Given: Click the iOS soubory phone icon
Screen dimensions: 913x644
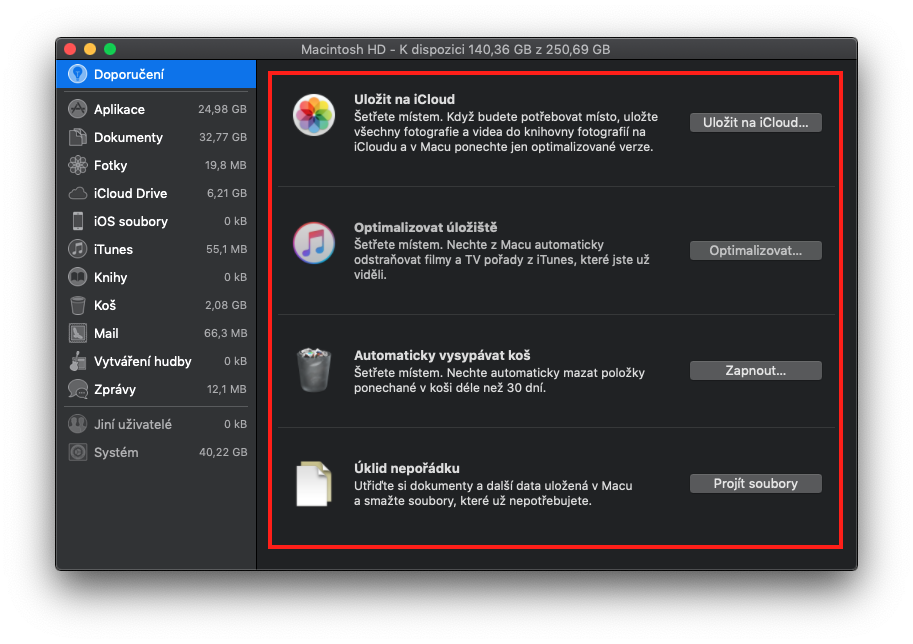Looking at the screenshot, I should [77, 221].
